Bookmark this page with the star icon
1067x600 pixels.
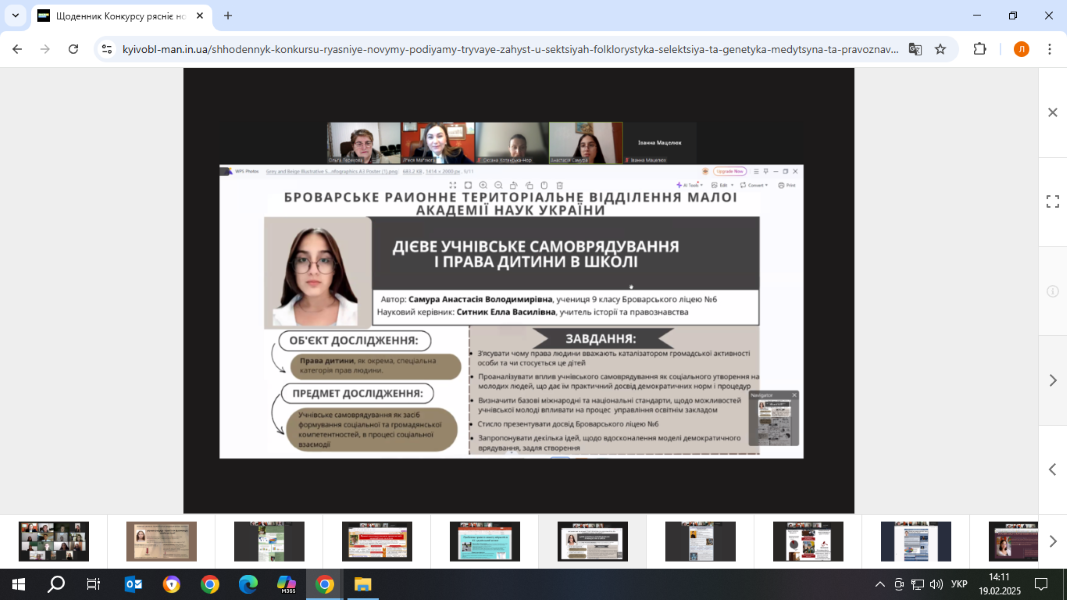[940, 49]
